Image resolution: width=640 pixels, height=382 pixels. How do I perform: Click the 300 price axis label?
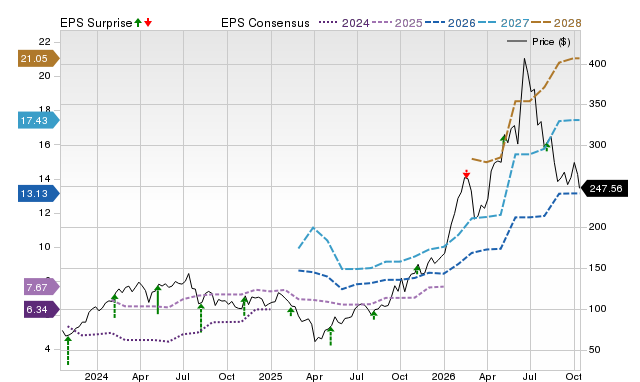click(x=598, y=145)
